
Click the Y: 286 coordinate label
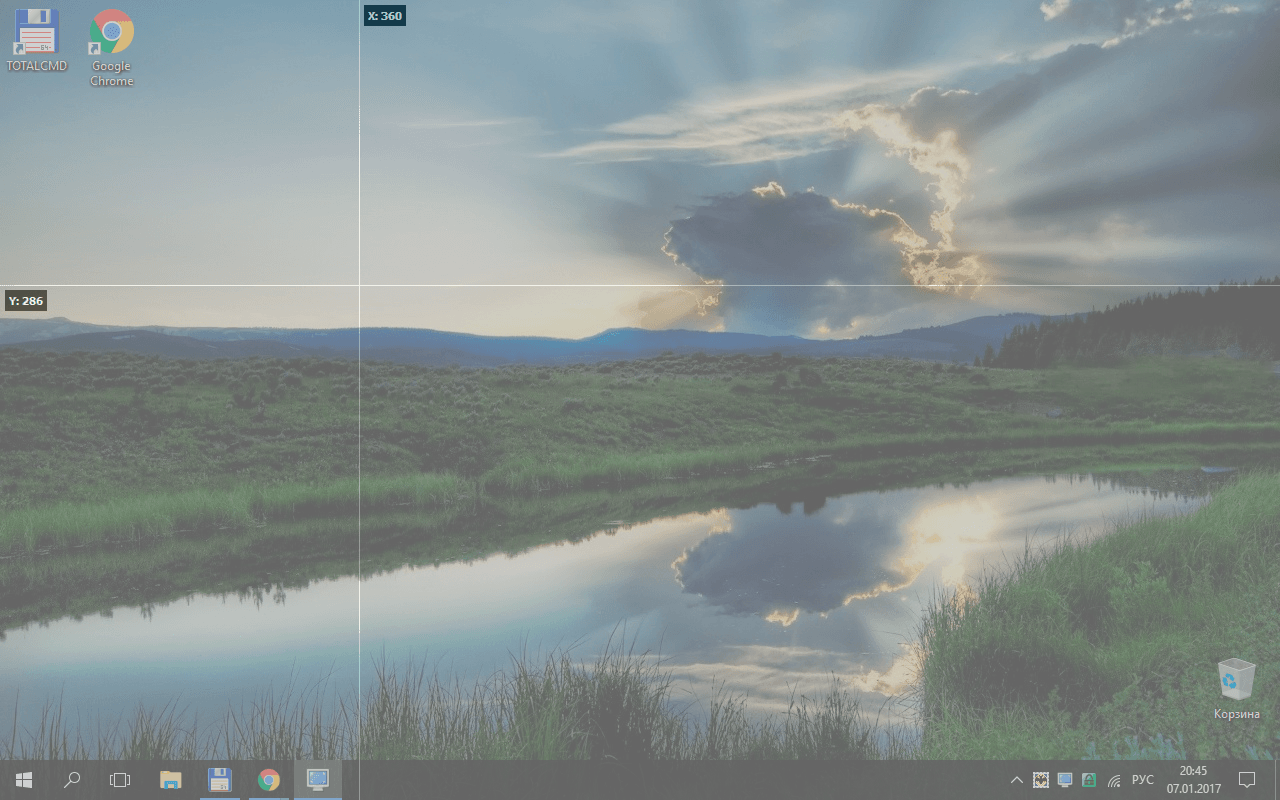[x=25, y=300]
